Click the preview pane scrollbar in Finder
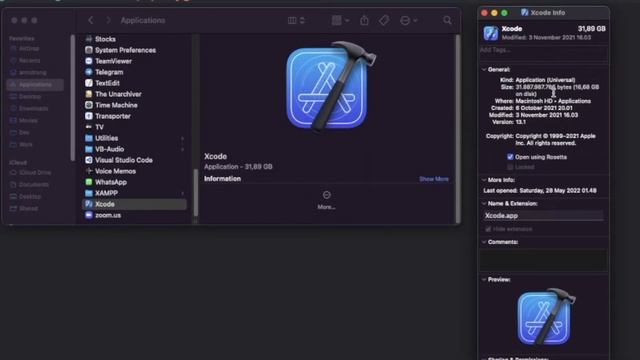 coord(458,129)
